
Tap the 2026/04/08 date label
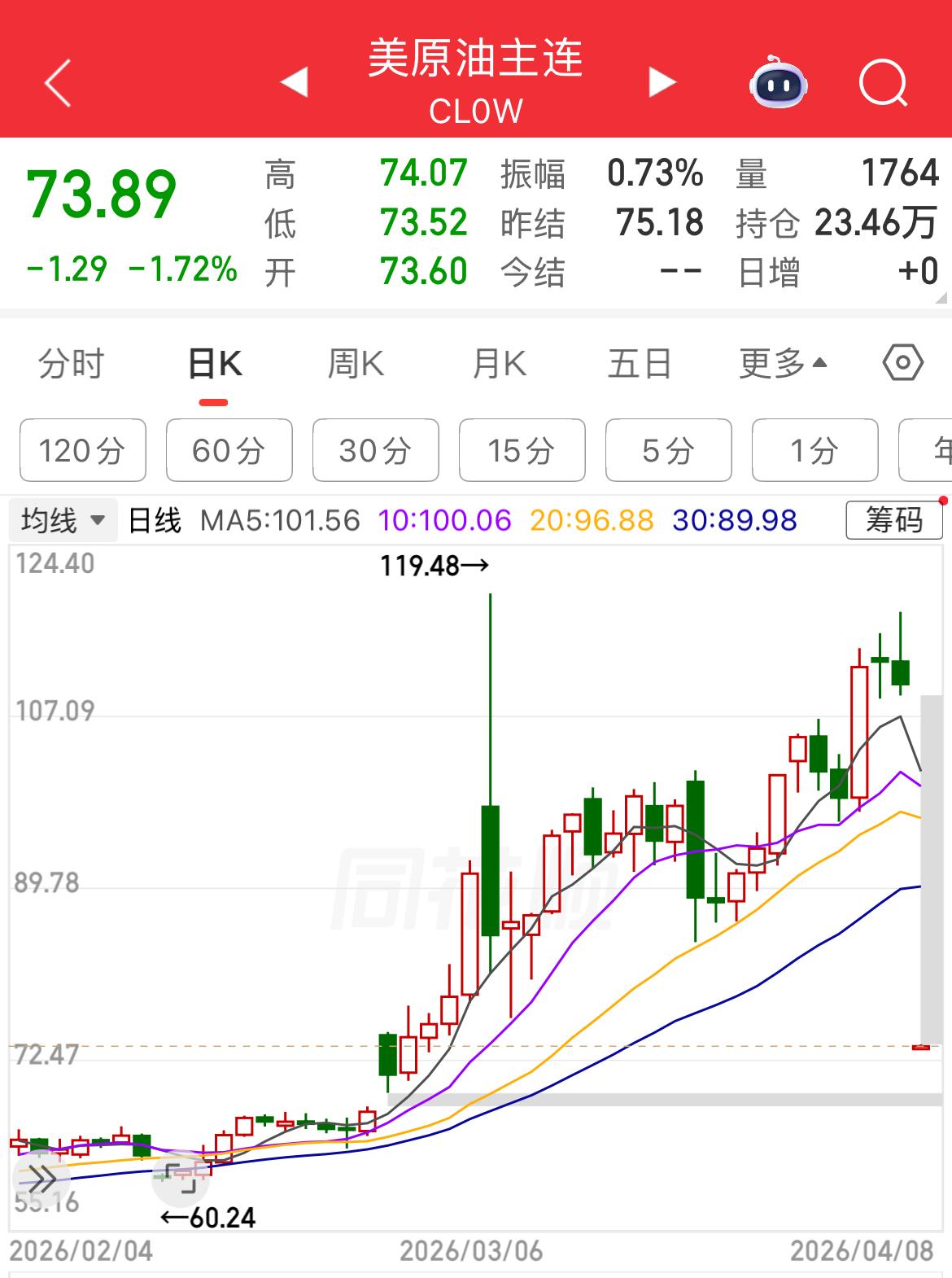(862, 1251)
